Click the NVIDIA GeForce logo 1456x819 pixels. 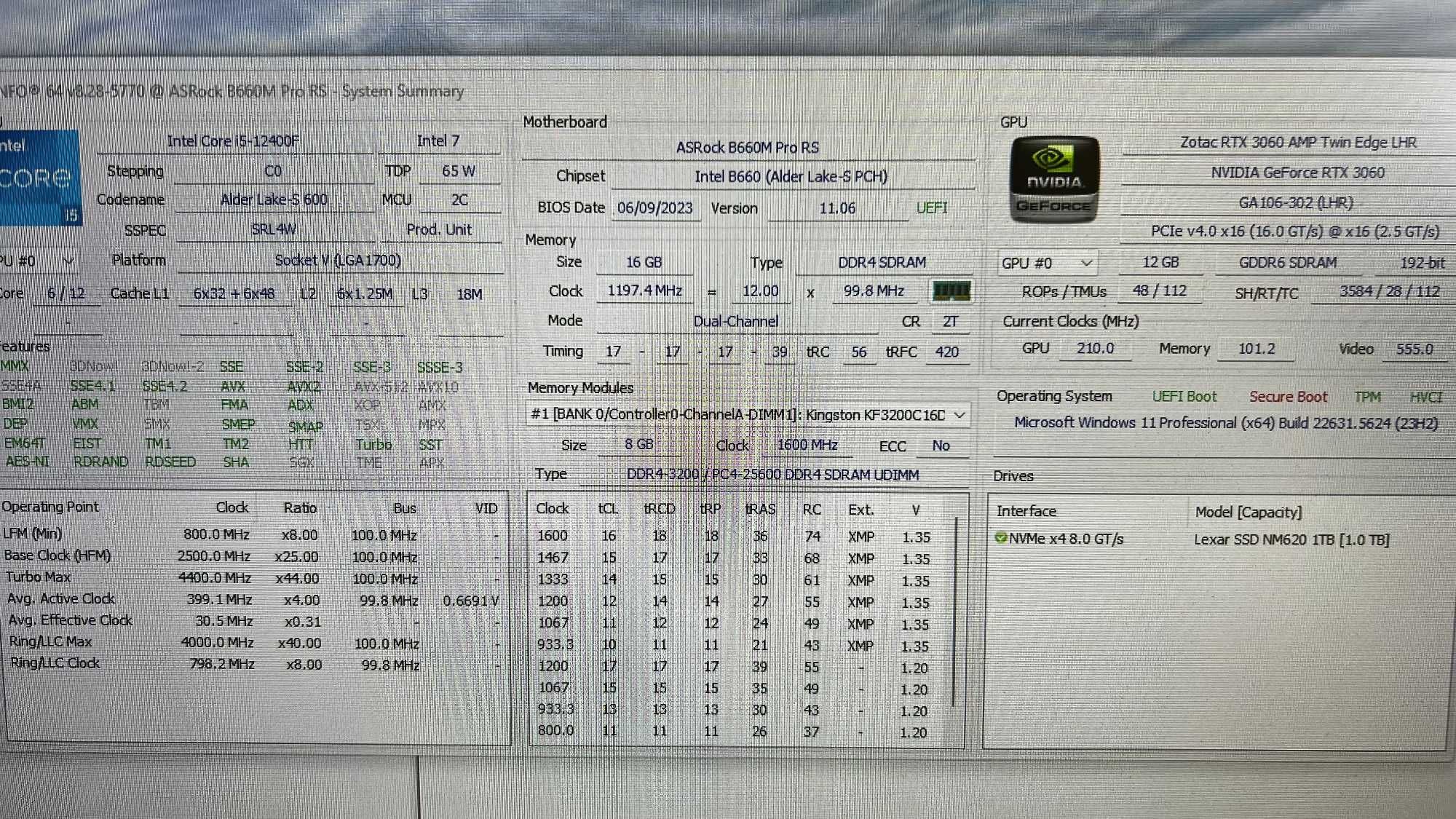click(x=1054, y=179)
